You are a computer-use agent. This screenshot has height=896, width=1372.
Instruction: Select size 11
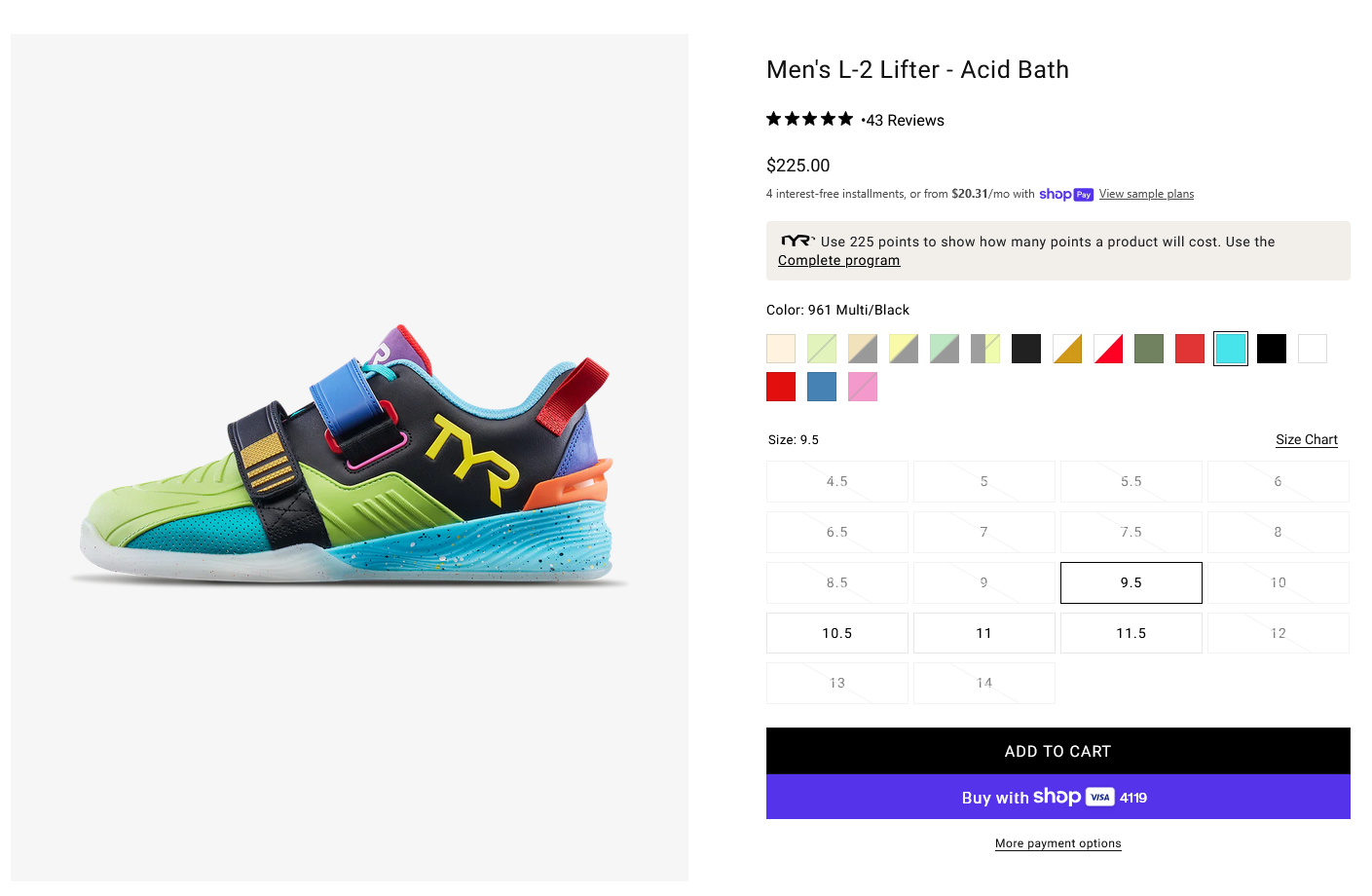coord(984,633)
